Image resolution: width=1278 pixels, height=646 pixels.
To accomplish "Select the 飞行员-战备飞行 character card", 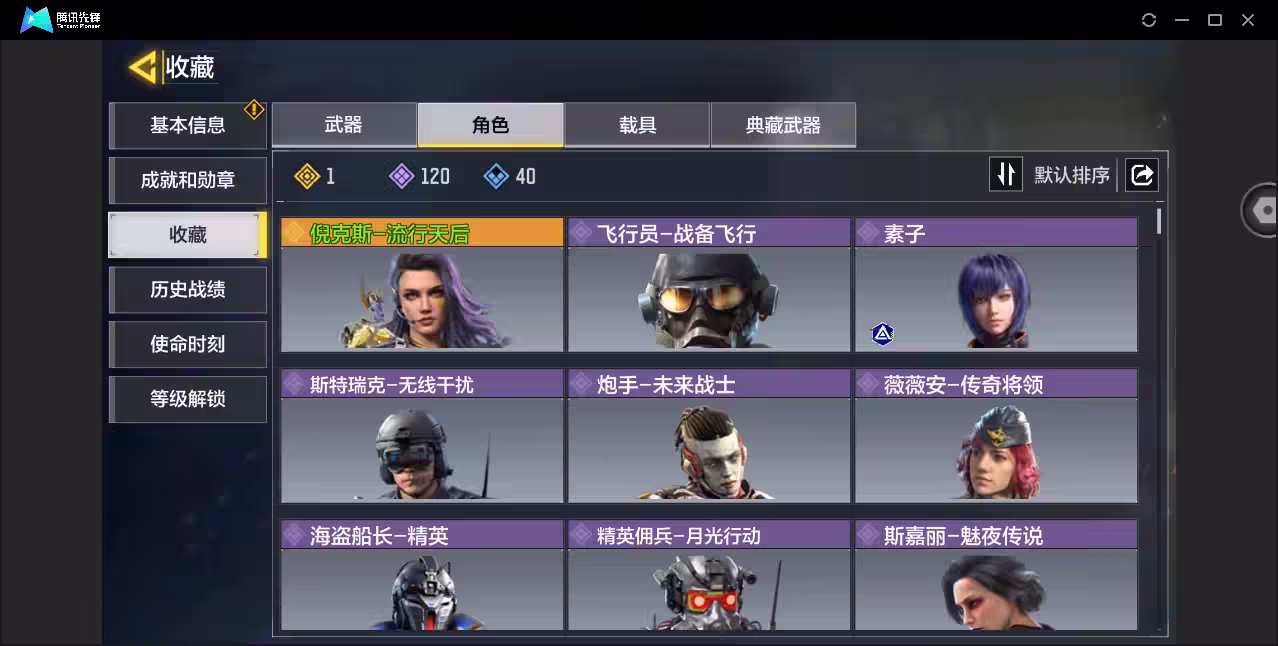I will 709,285.
